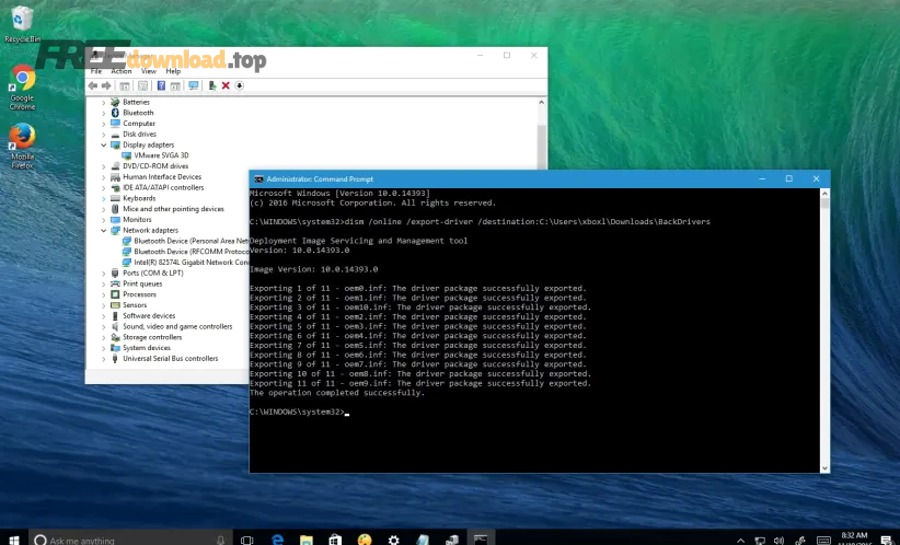Click the black down-arrow Disable device icon

coord(239,85)
